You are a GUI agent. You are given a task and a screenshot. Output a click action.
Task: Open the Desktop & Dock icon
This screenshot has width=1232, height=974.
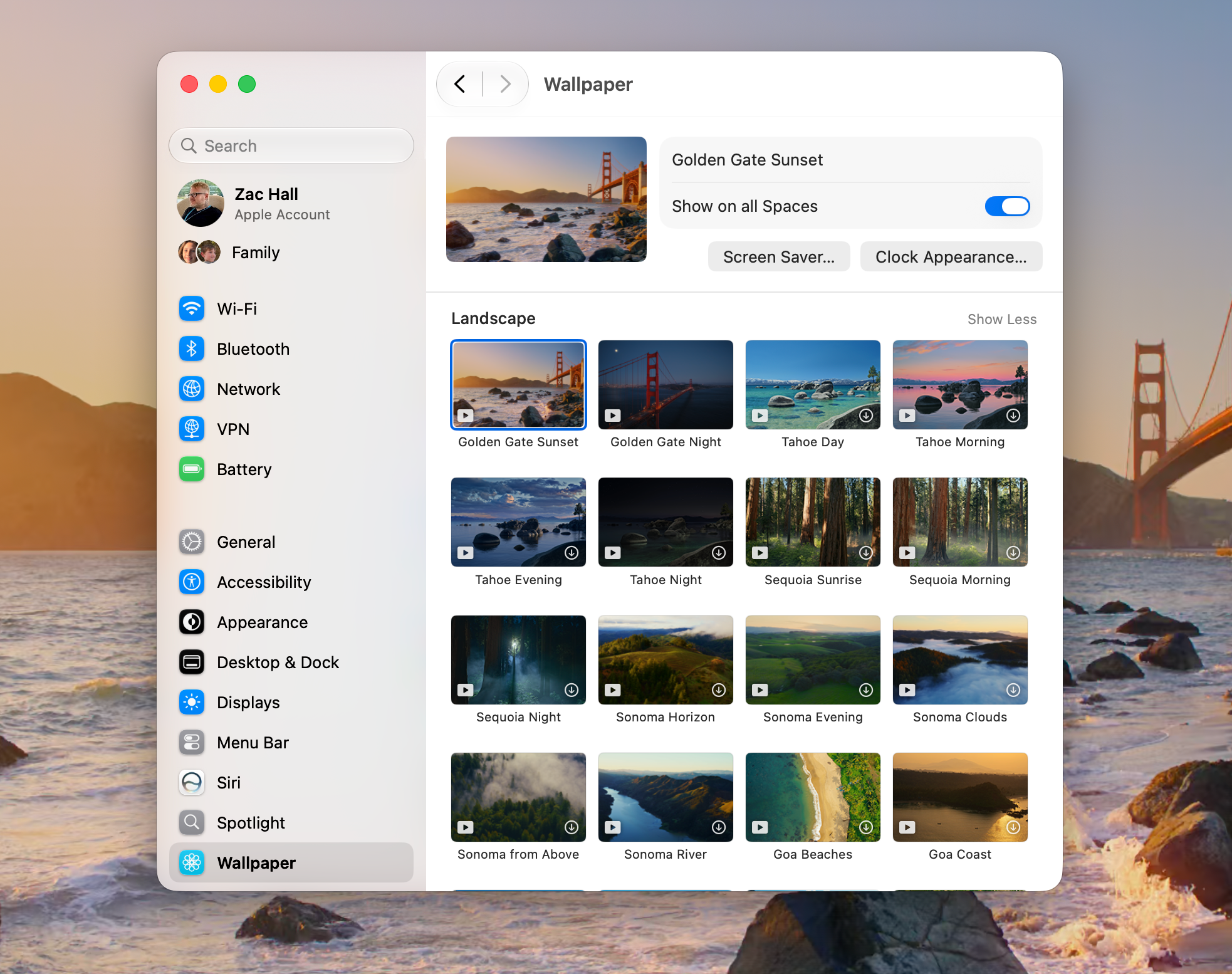pyautogui.click(x=192, y=662)
